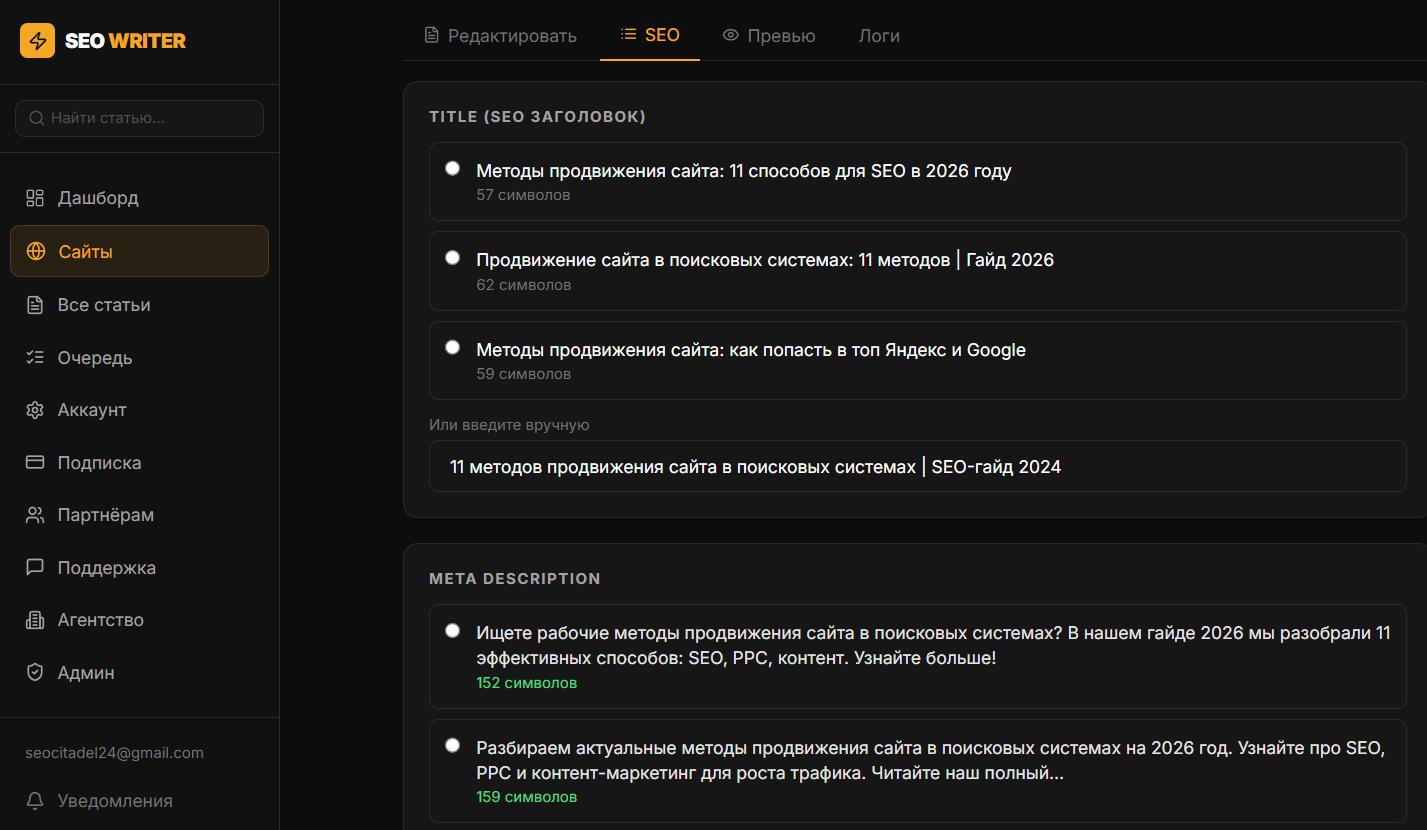Click the Превью tab eye icon
Viewport: 1427px width, 830px height.
[x=731, y=35]
